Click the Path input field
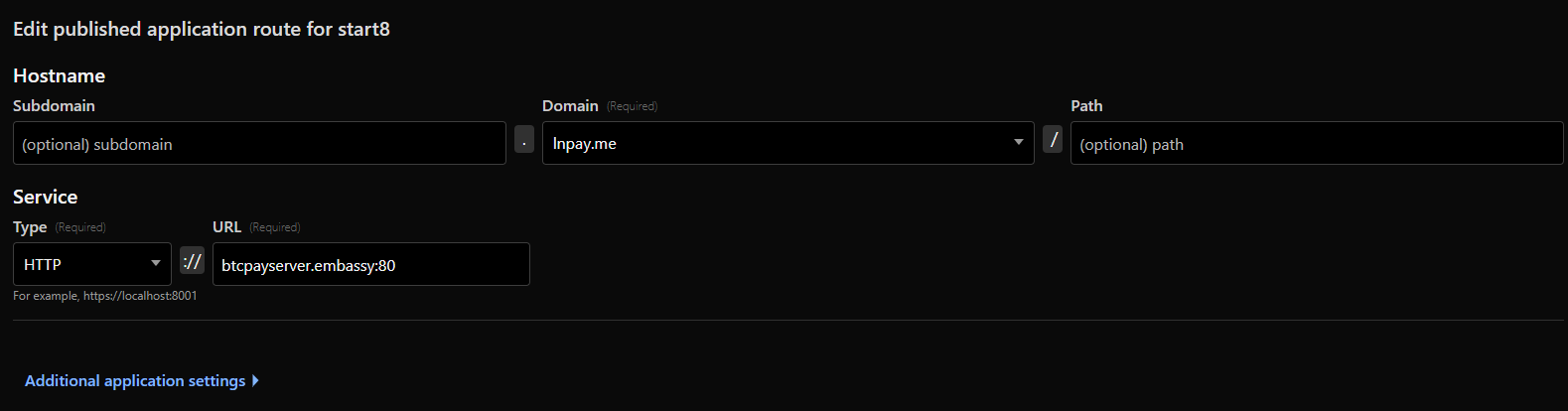 point(1316,144)
